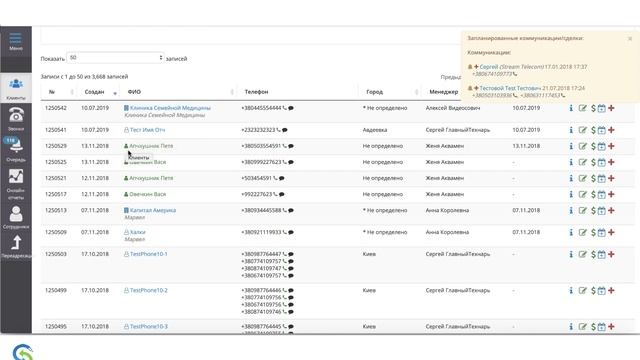Click manager Женя Аквамен in row 1250521
The image size is (640, 360).
[x=444, y=178]
